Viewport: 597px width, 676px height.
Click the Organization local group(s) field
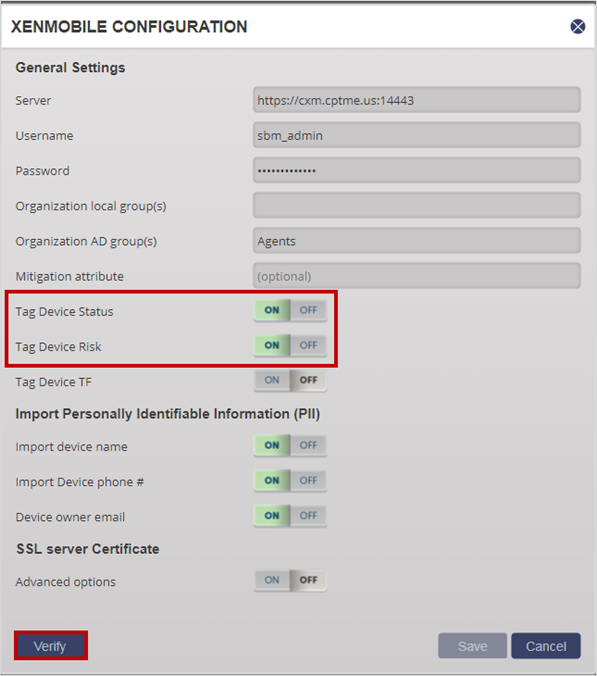pyautogui.click(x=416, y=205)
